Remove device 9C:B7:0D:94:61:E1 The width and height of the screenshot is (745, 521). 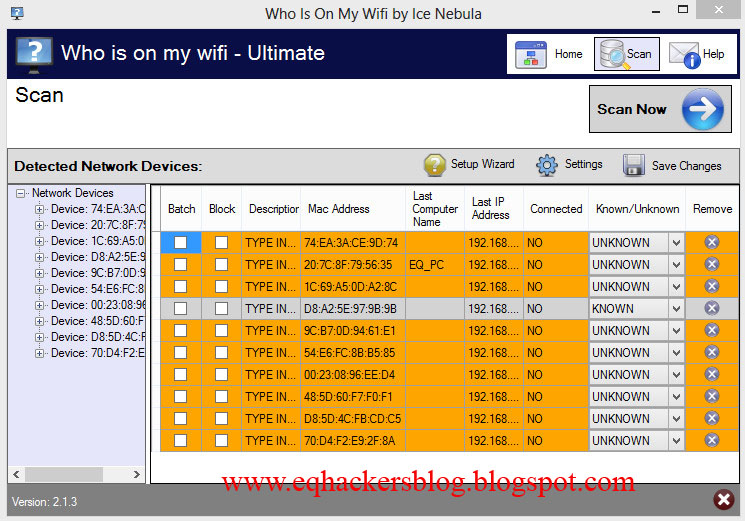click(x=712, y=330)
